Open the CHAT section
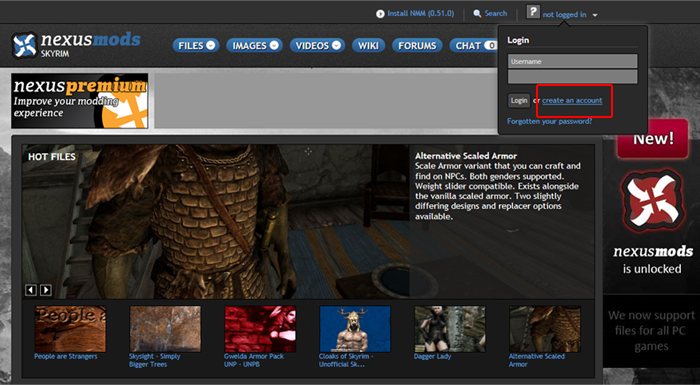This screenshot has height=385, width=700. coord(474,46)
